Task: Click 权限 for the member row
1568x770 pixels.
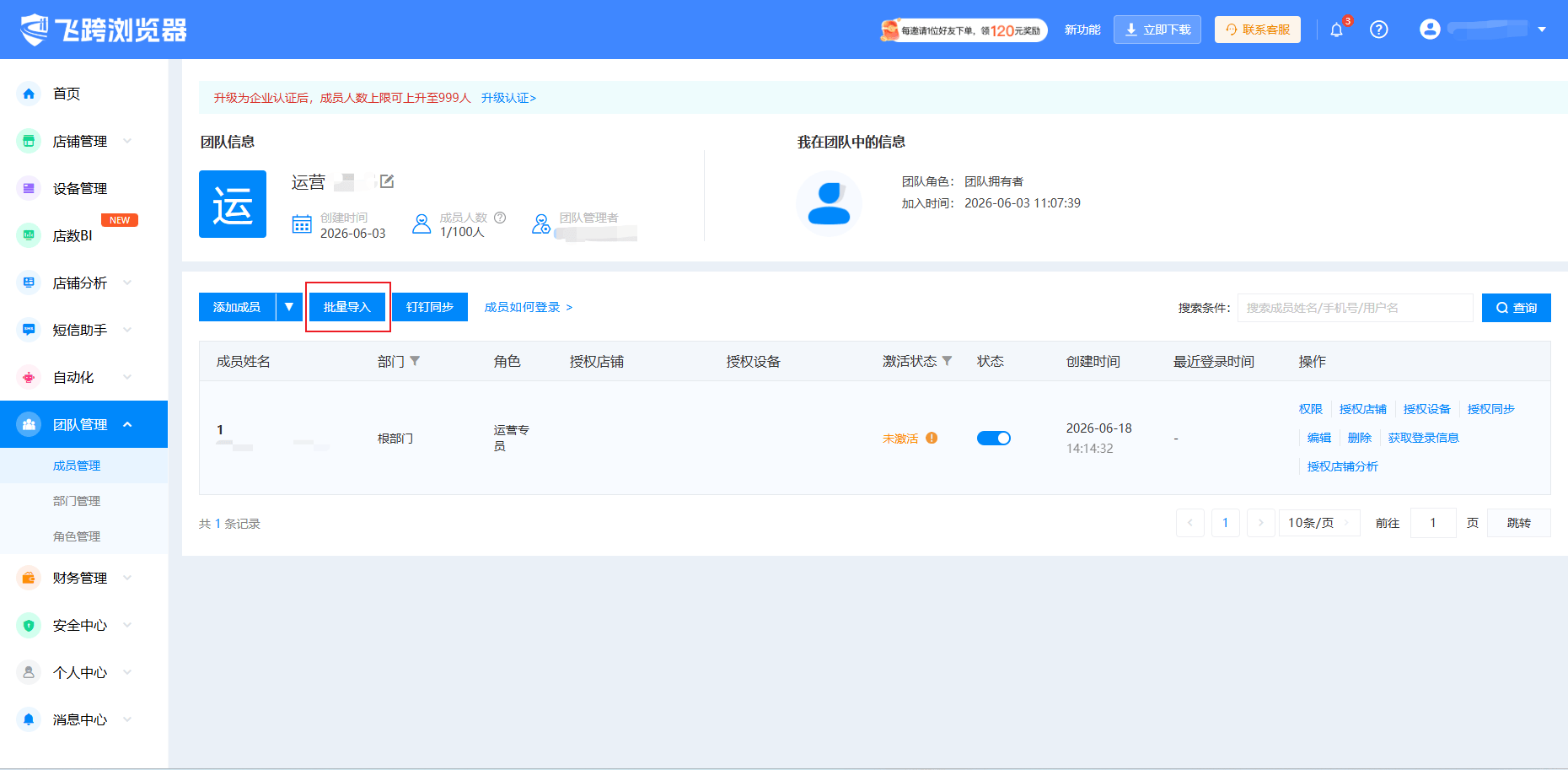Action: [x=1311, y=409]
